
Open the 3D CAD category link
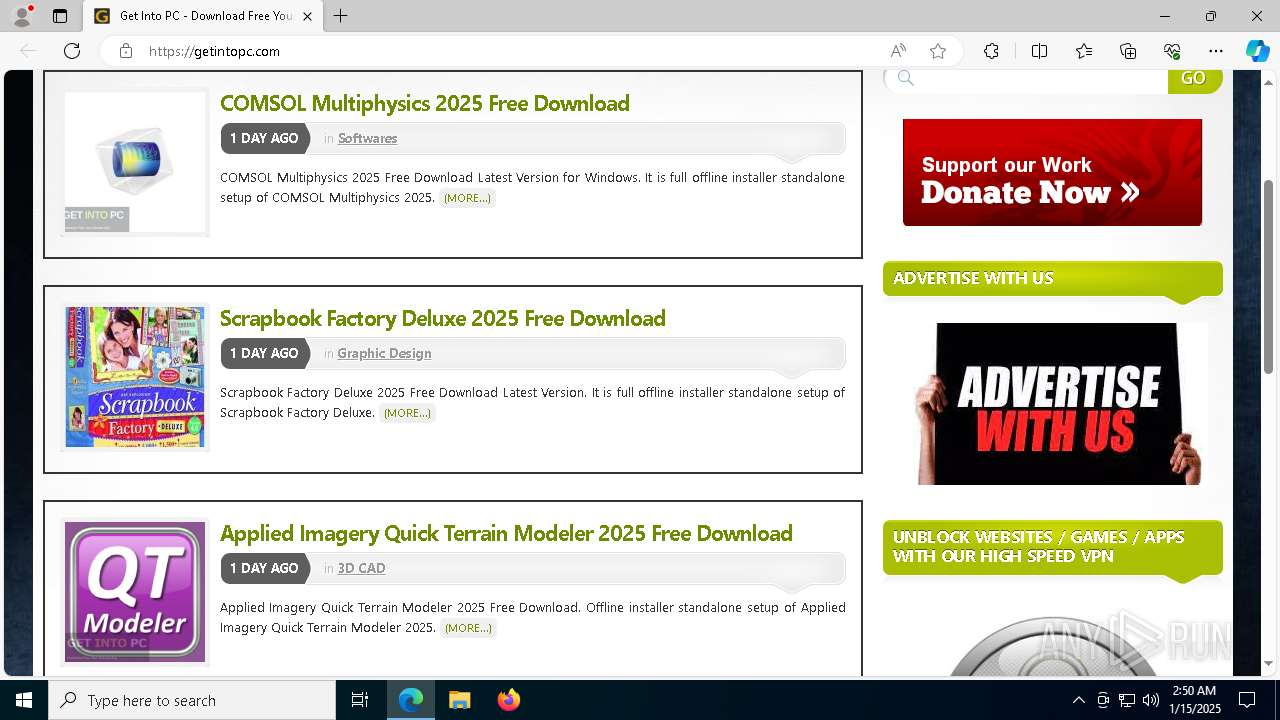coord(361,568)
